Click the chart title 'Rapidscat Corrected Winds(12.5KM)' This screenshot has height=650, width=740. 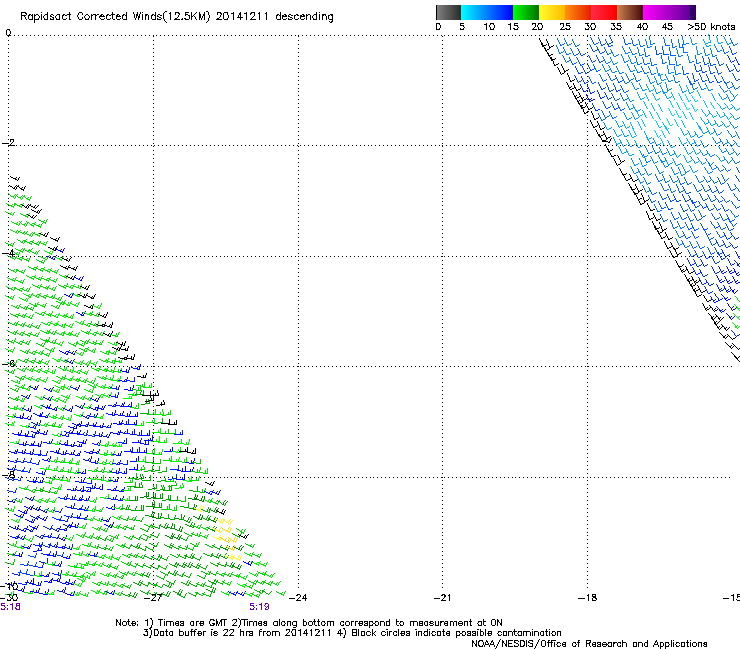(x=115, y=17)
